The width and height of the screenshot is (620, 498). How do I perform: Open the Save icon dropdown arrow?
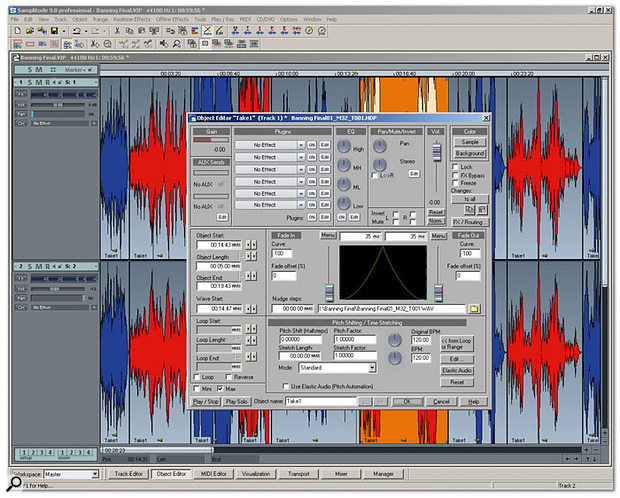pos(63,30)
